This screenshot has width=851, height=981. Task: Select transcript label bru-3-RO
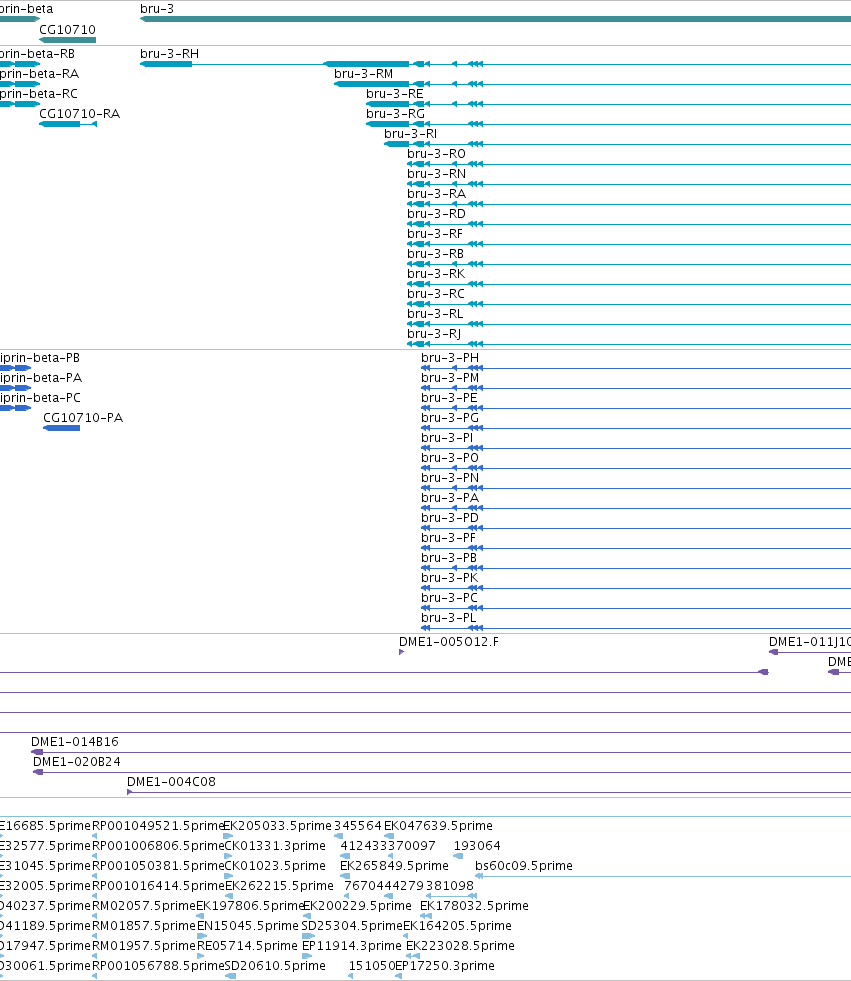point(437,154)
